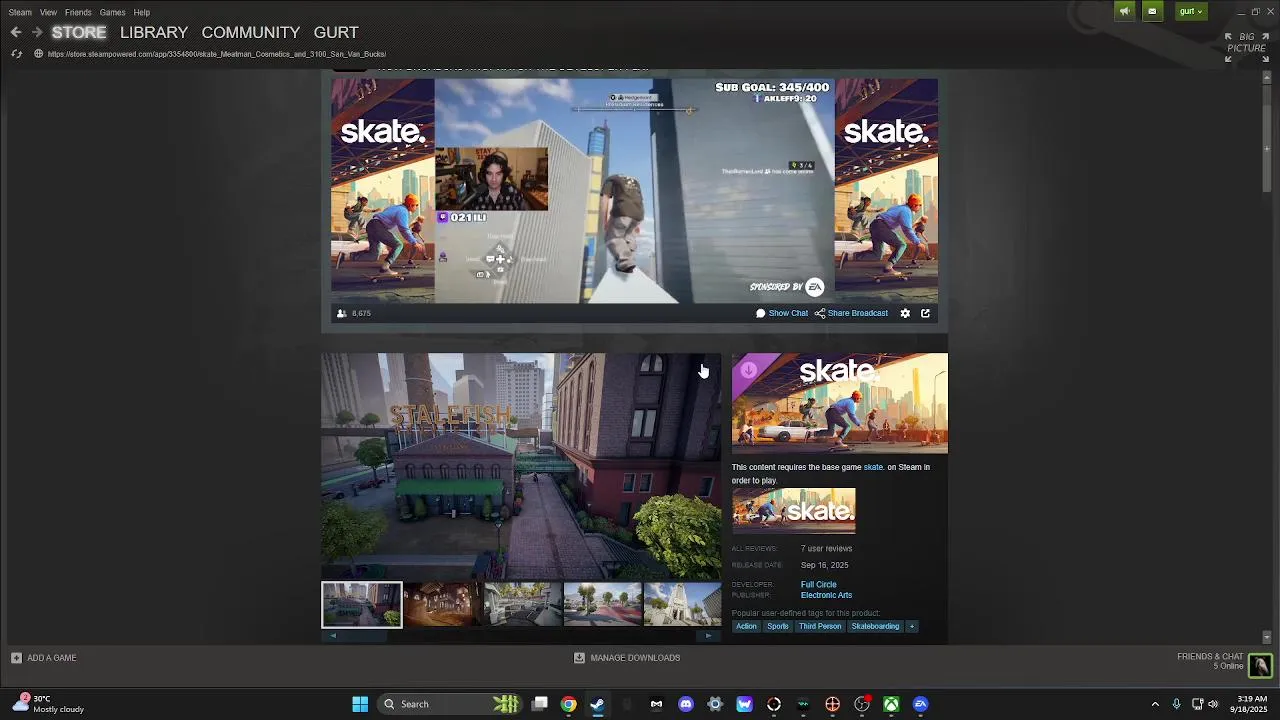Click ADD A GAME
The width and height of the screenshot is (1280, 720).
(44, 658)
